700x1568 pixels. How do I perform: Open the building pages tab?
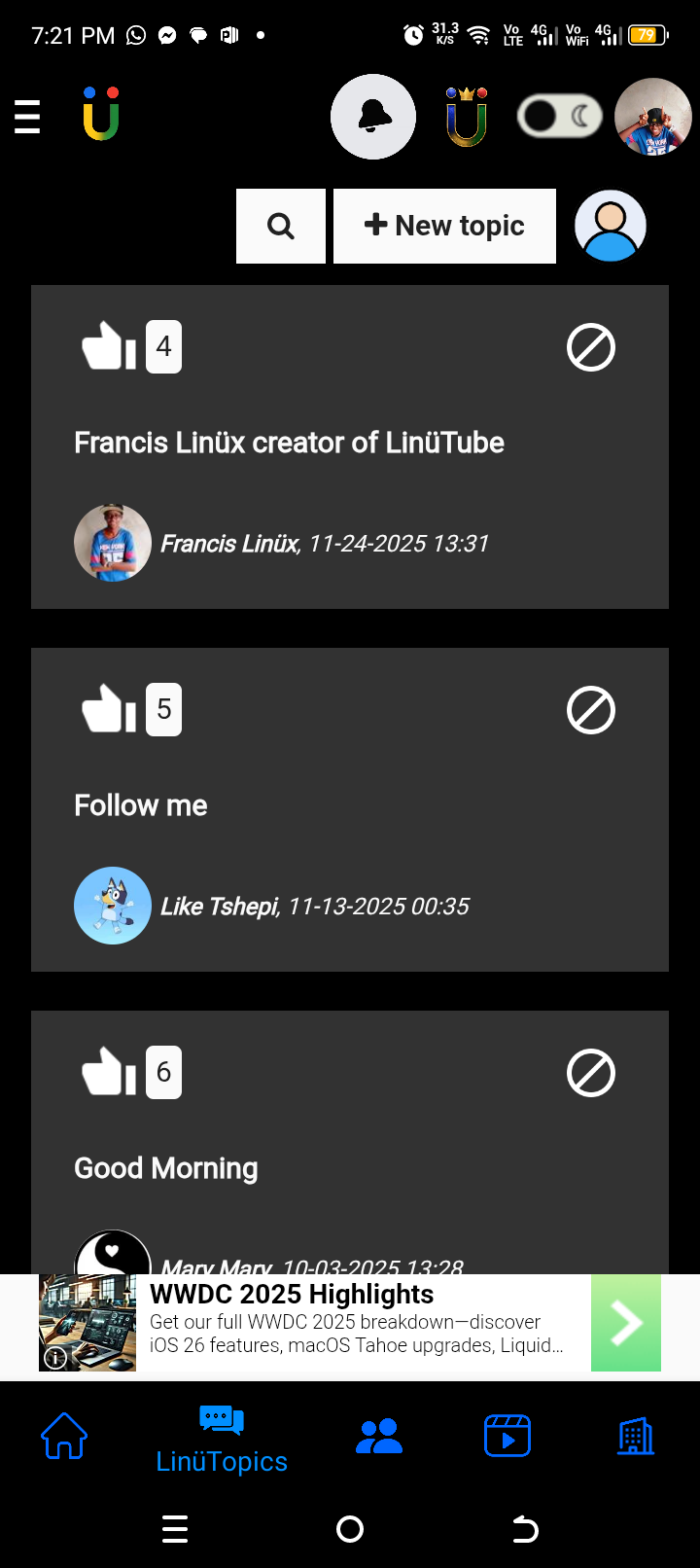[636, 1436]
